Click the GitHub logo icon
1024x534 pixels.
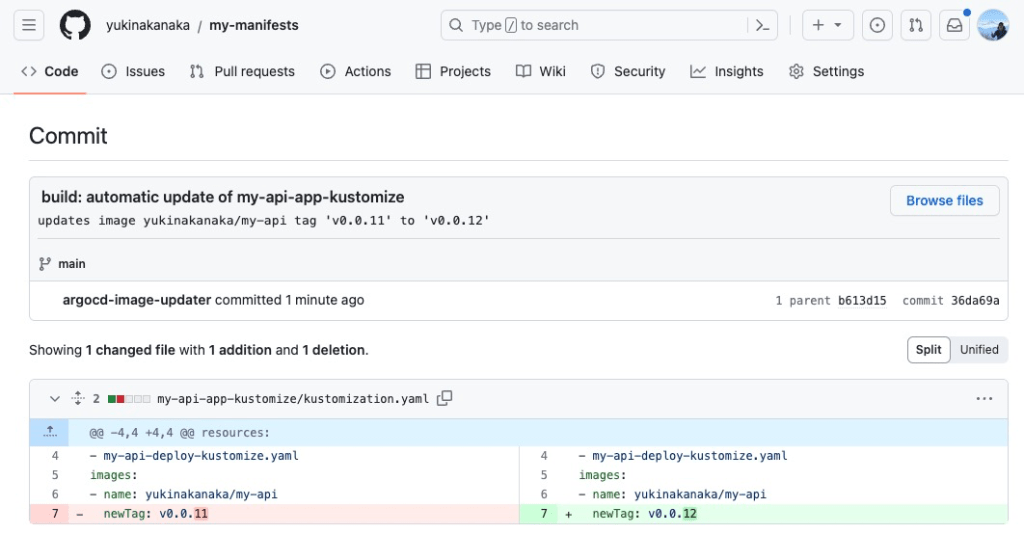tap(75, 25)
